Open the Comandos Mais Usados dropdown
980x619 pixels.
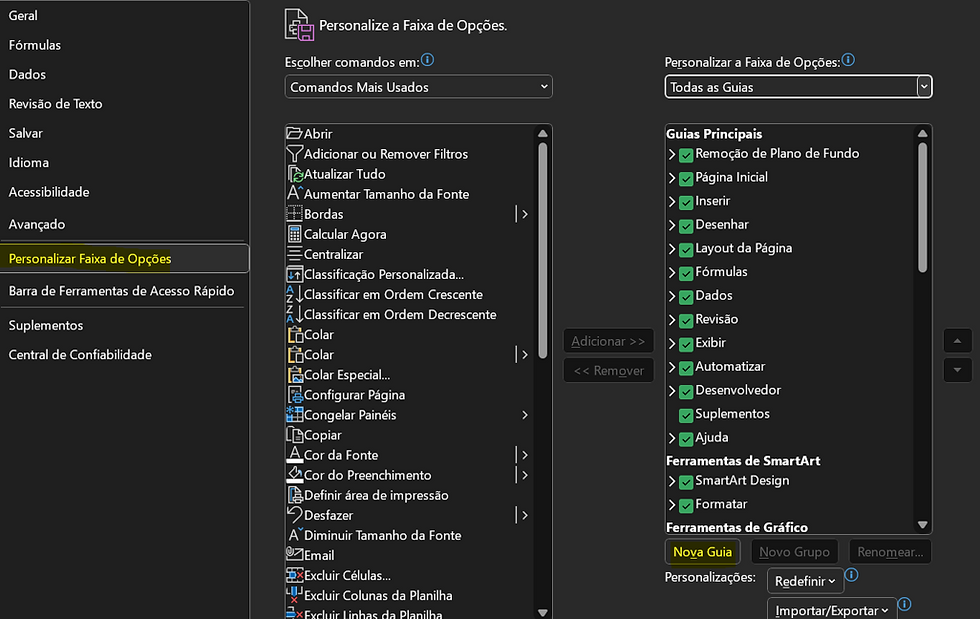(x=418, y=87)
